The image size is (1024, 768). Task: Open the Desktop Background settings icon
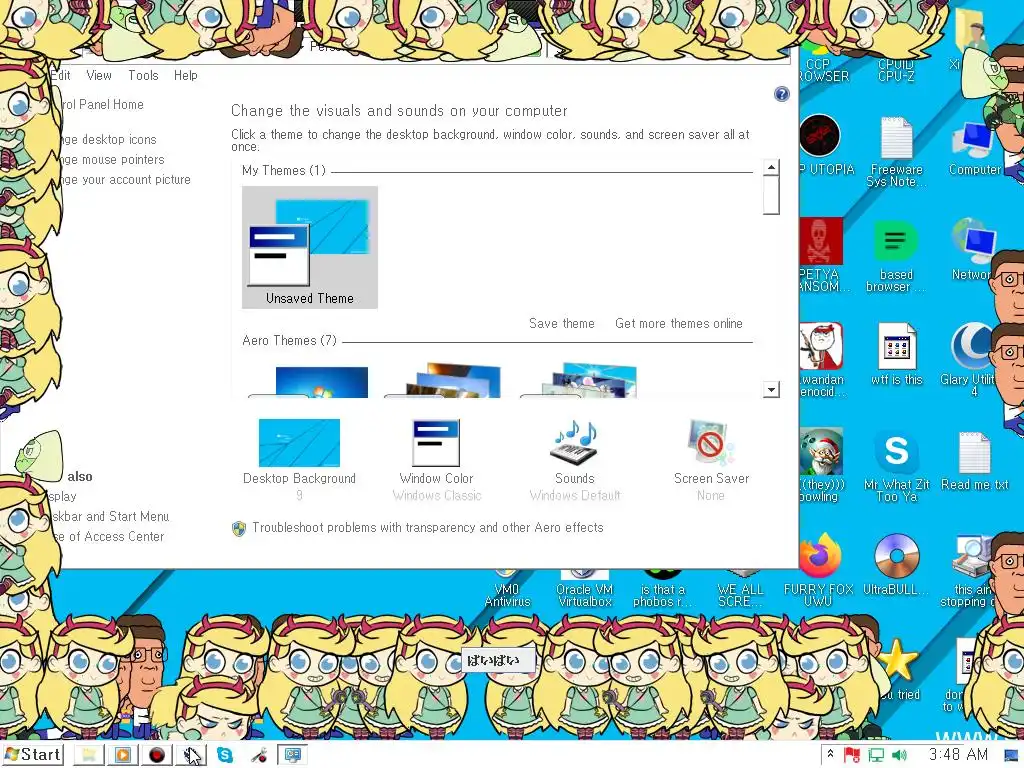299,443
